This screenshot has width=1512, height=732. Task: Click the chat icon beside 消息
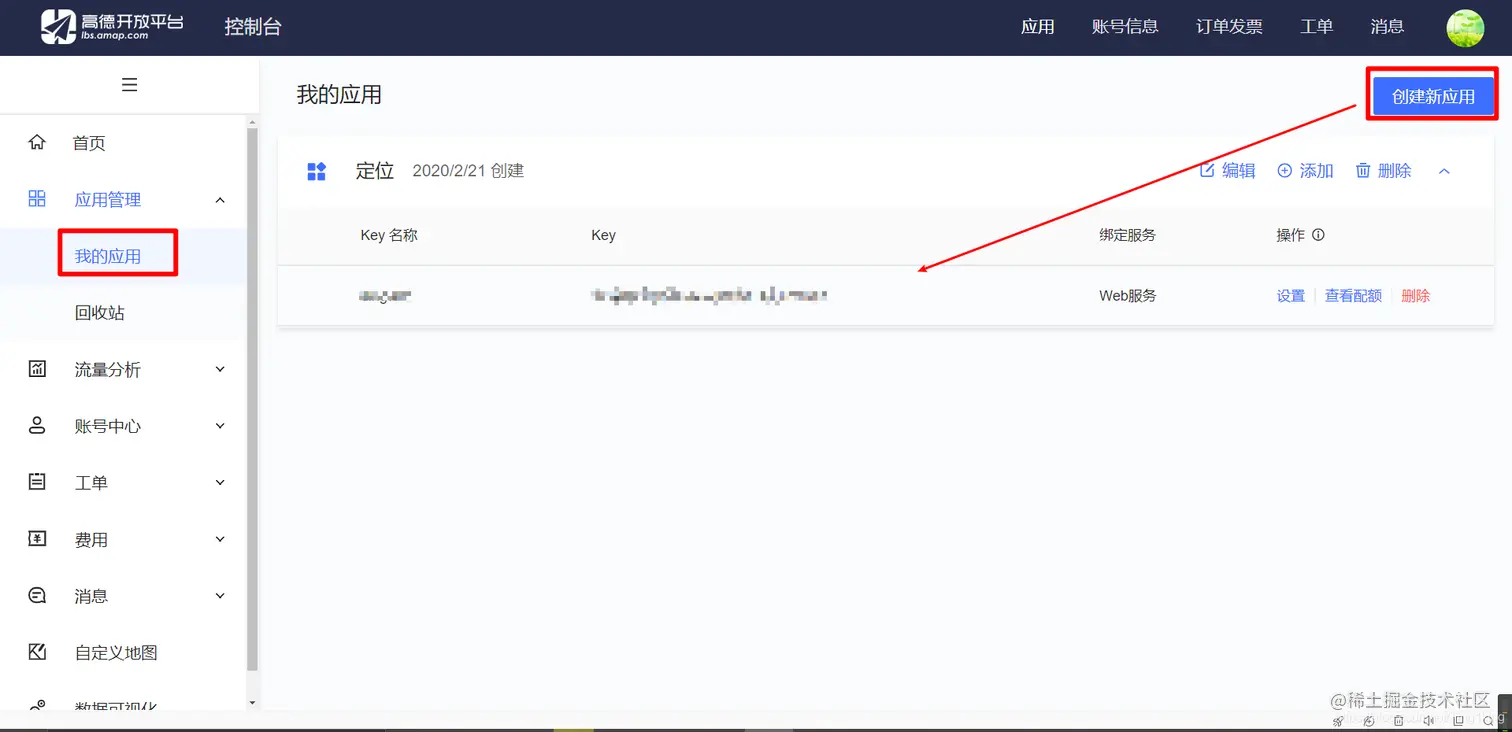(x=37, y=595)
